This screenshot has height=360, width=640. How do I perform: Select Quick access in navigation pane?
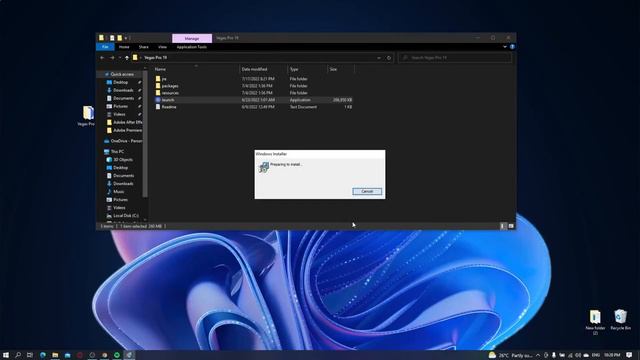pos(122,74)
